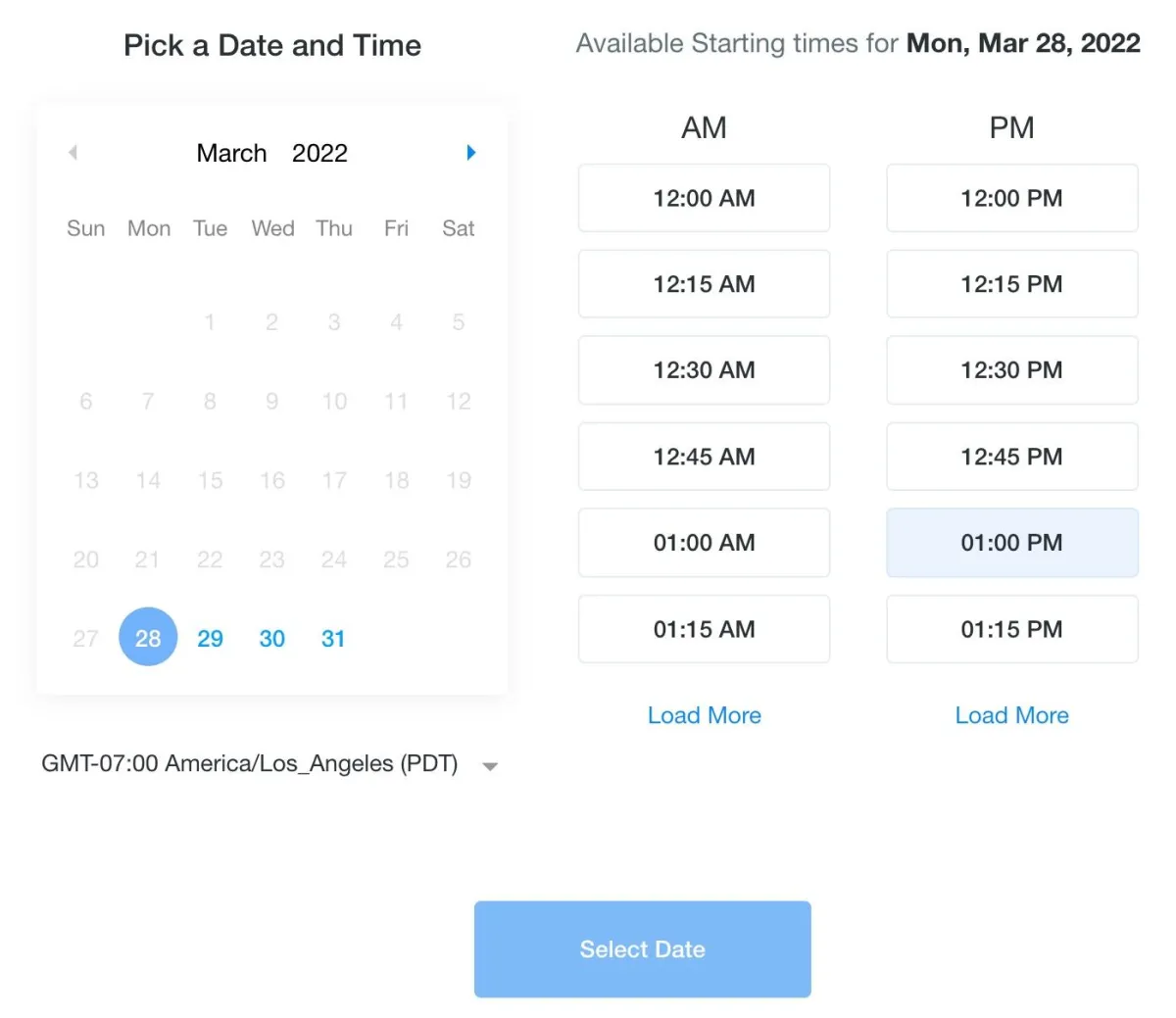Choose the 12:45 AM start time
The width and height of the screenshot is (1176, 1018).
point(704,457)
